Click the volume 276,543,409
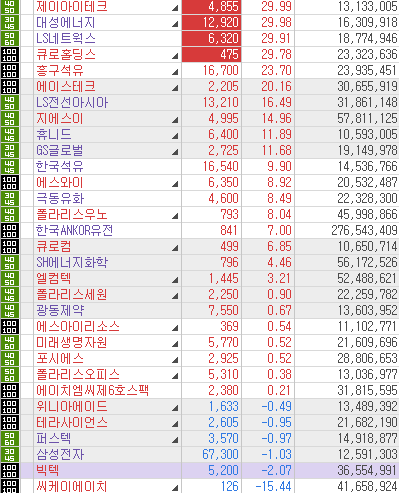 point(364,231)
